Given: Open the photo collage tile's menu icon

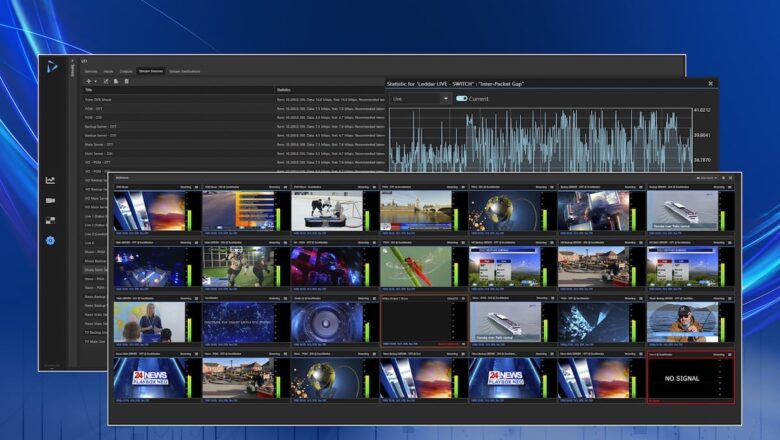Looking at the screenshot, I should click(x=641, y=187).
